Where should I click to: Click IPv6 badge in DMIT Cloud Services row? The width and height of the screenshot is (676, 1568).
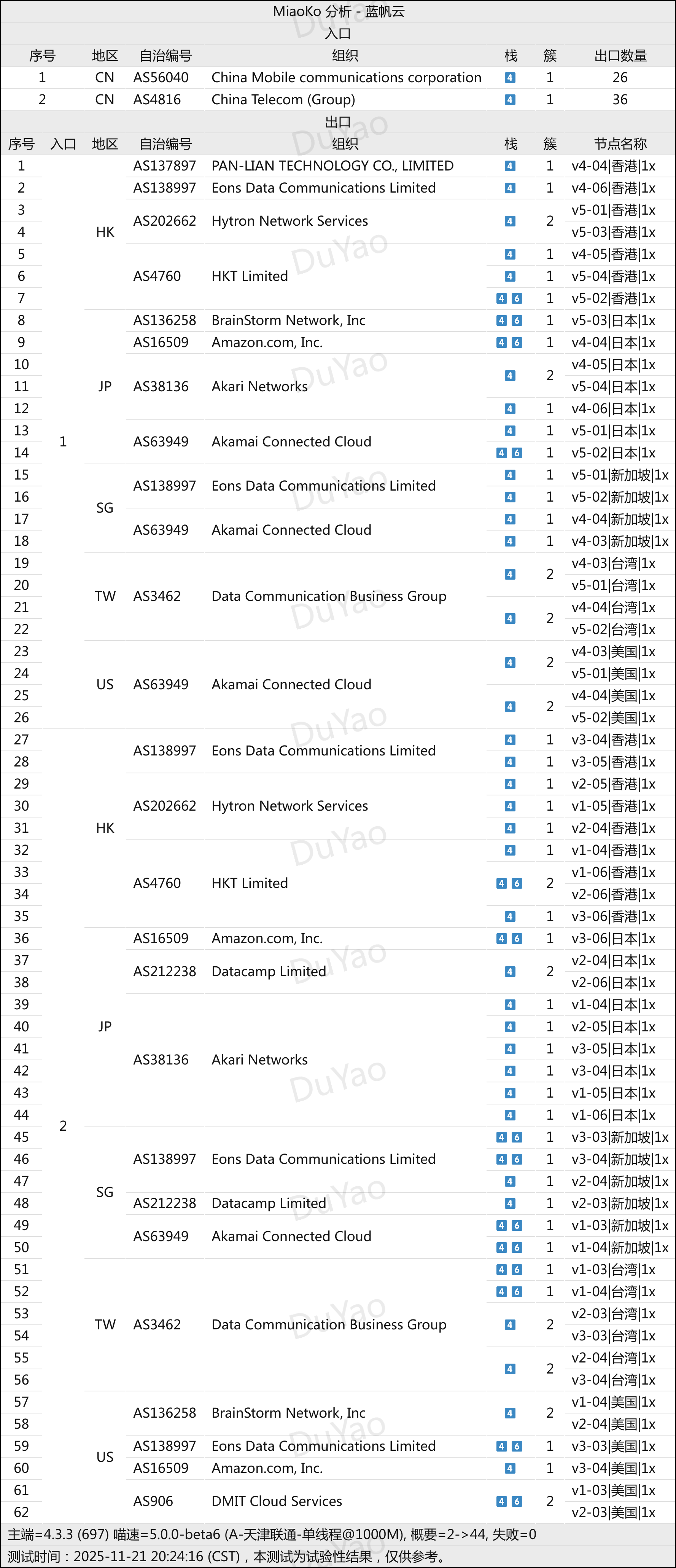point(517,1501)
